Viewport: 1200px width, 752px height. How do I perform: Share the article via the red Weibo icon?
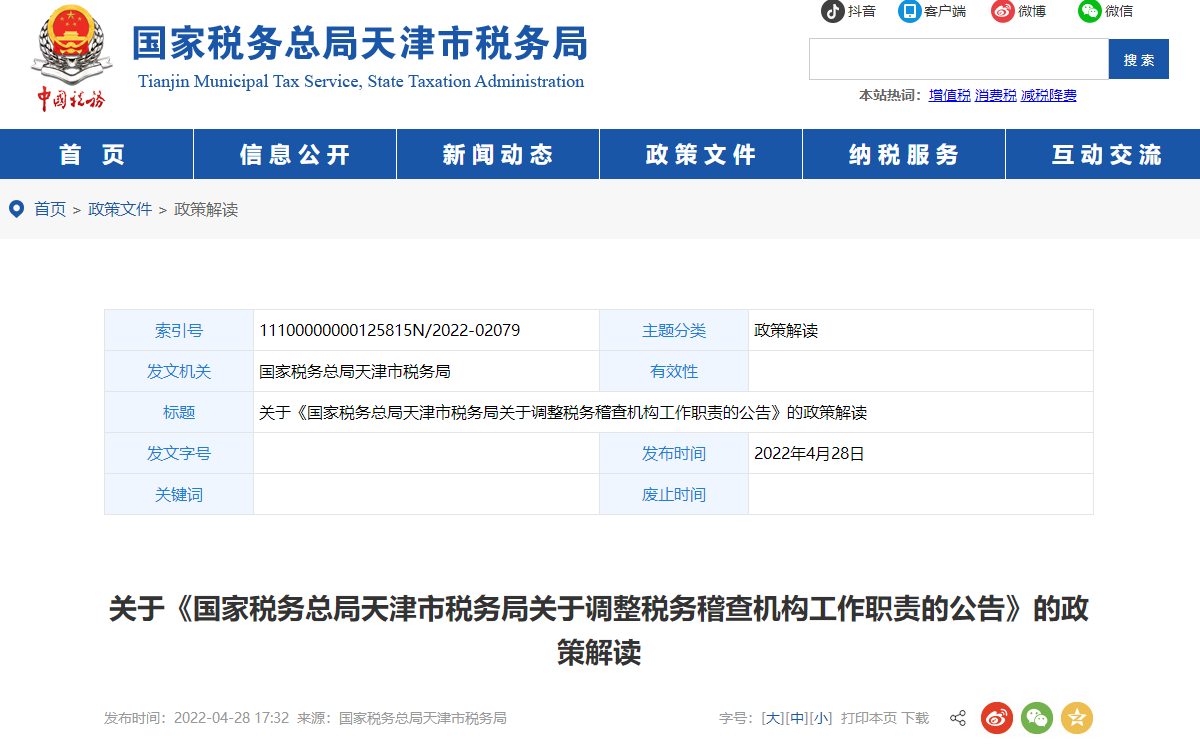[997, 718]
